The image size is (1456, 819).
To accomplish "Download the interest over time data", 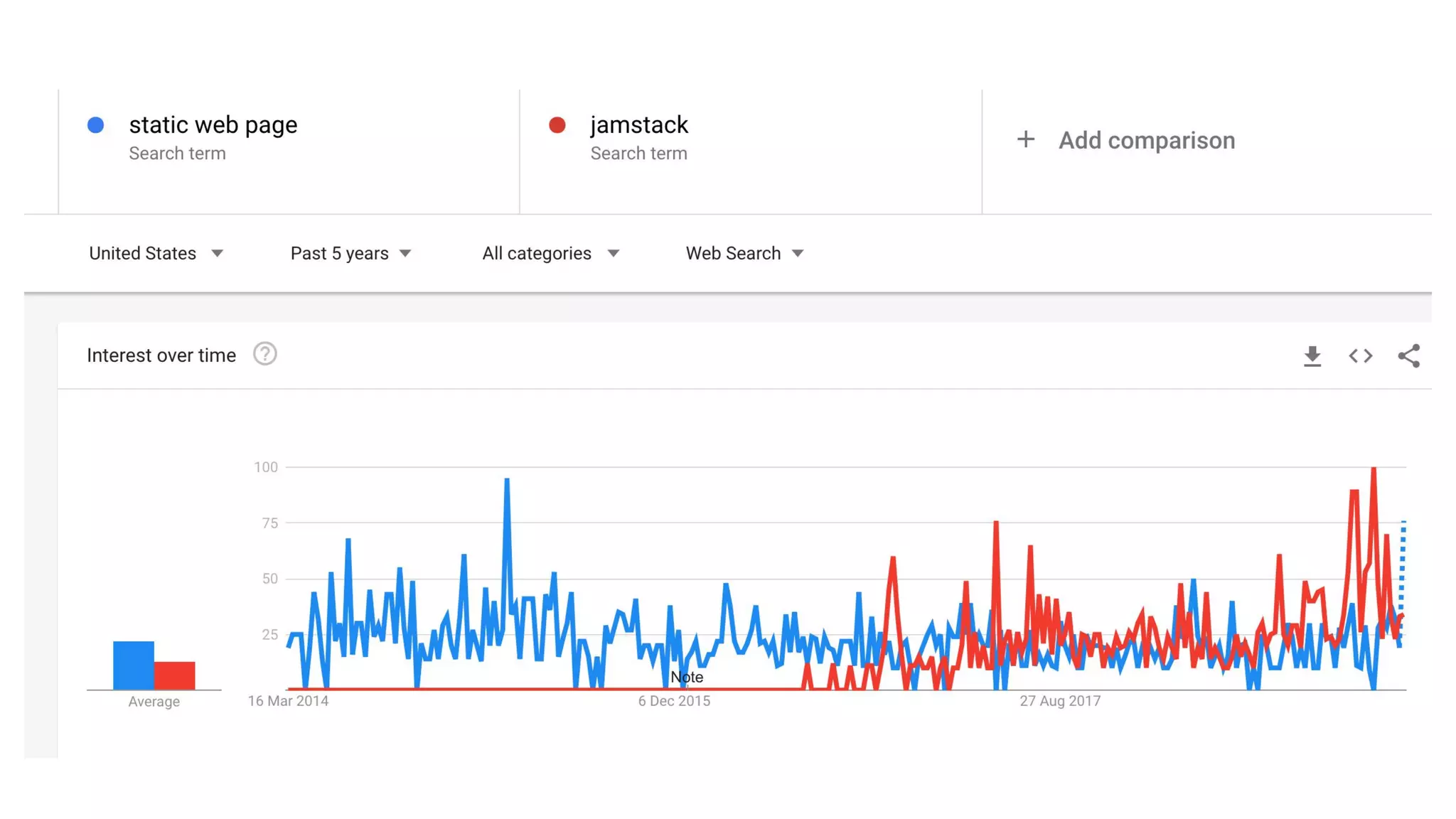I will click(1312, 355).
